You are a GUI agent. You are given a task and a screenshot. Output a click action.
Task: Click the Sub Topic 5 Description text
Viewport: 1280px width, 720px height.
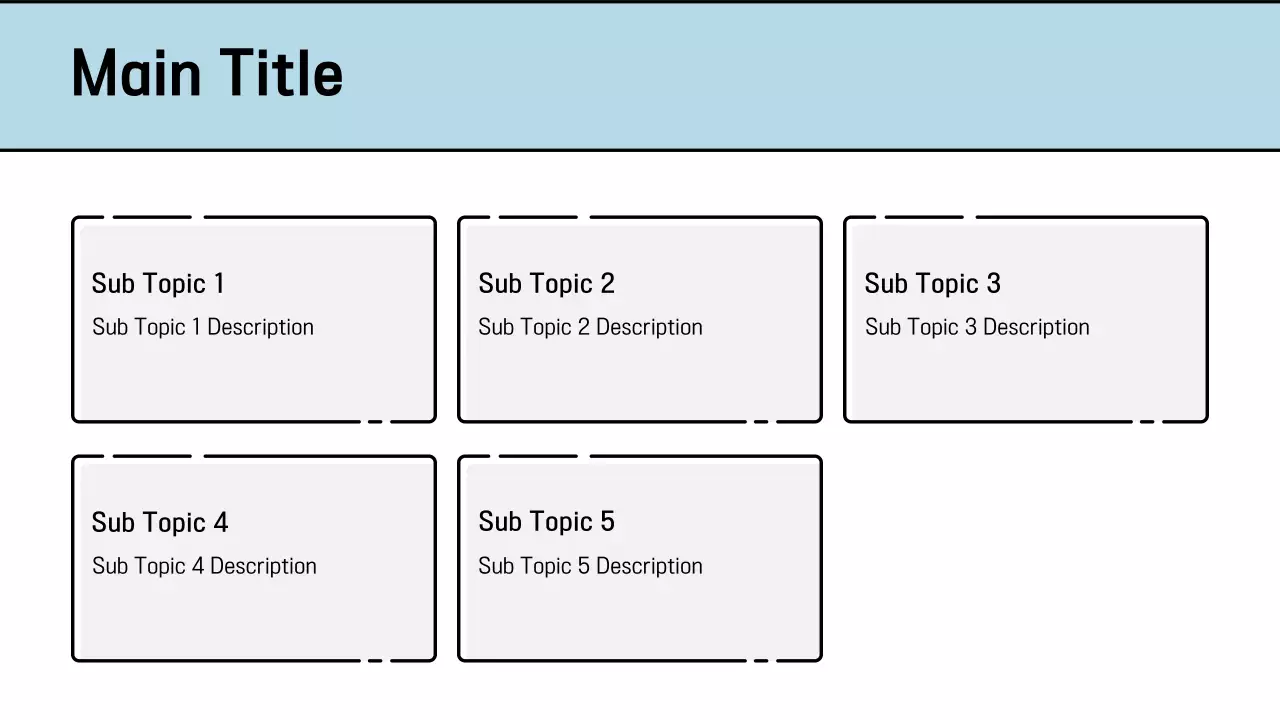pyautogui.click(x=590, y=566)
